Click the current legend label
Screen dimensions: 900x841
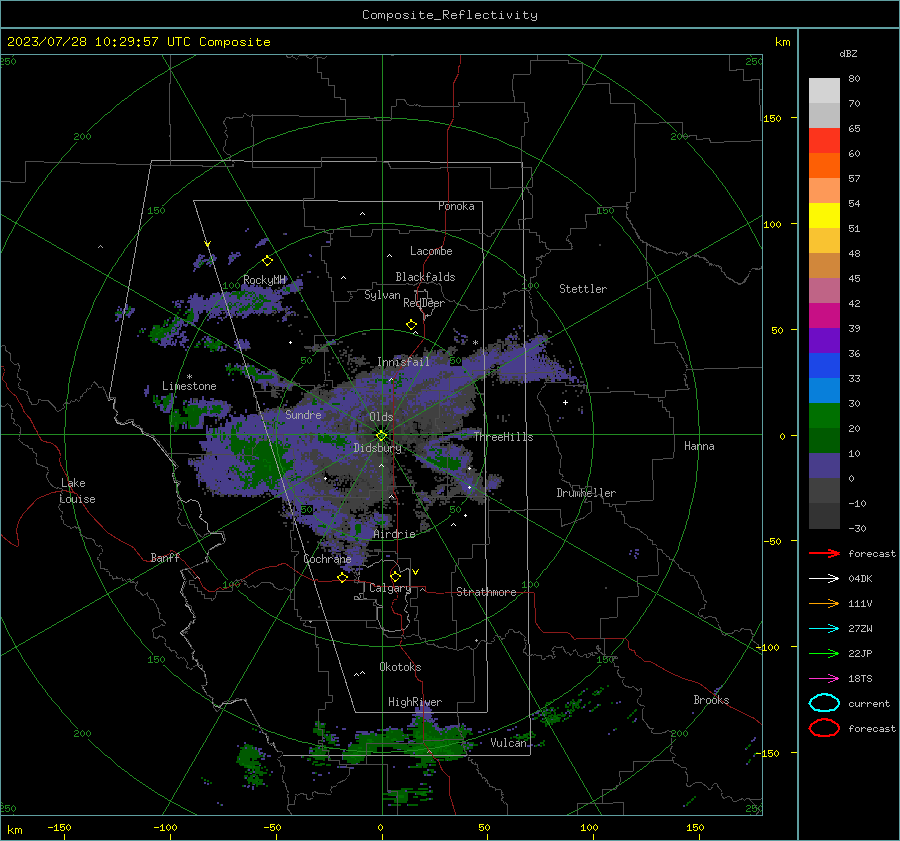pos(869,703)
